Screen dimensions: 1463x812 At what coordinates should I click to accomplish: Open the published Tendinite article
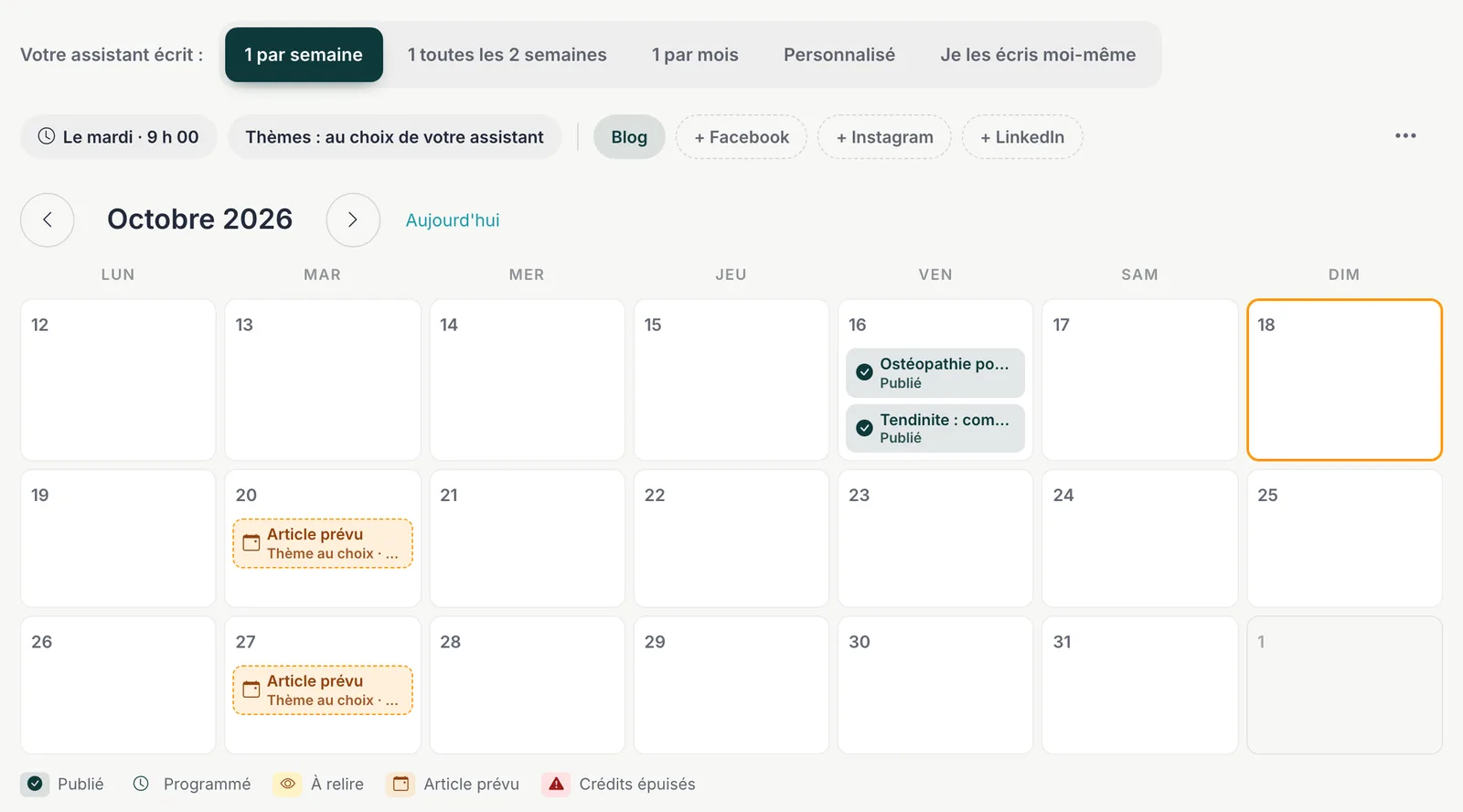click(x=934, y=428)
